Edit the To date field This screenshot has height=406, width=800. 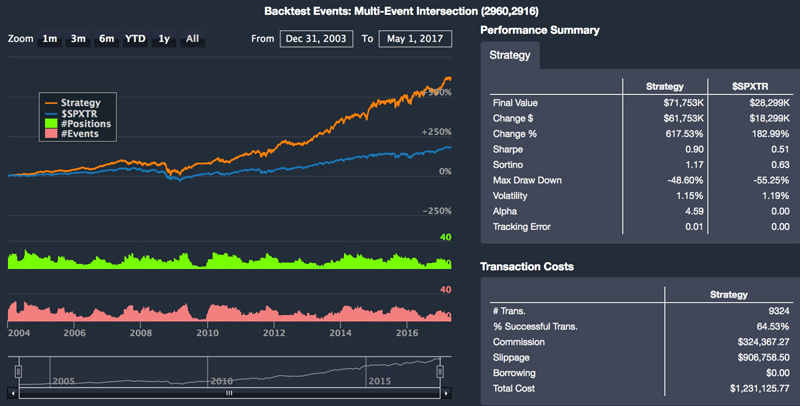(x=415, y=39)
